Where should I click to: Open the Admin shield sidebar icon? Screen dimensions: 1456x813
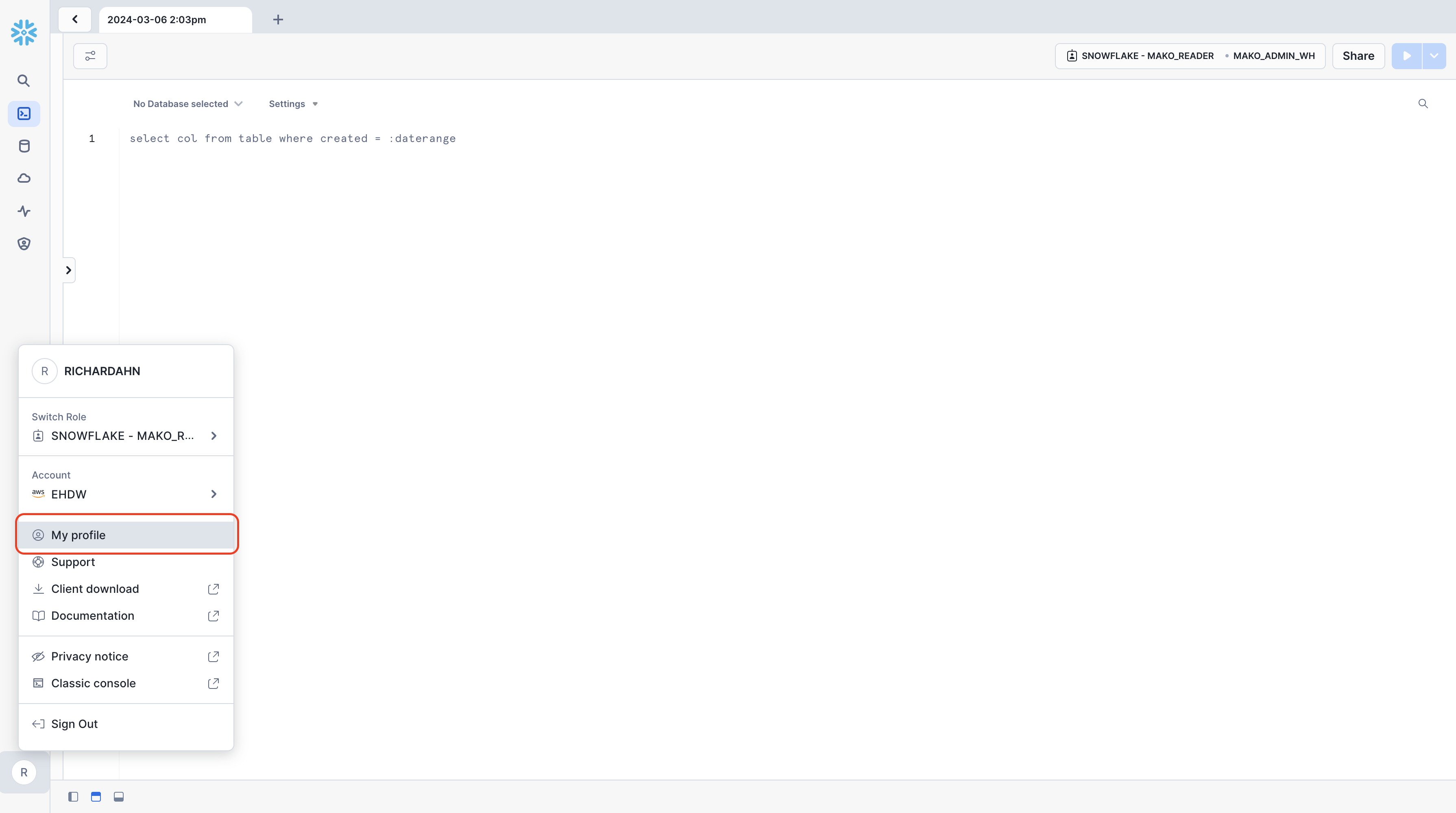pos(24,244)
